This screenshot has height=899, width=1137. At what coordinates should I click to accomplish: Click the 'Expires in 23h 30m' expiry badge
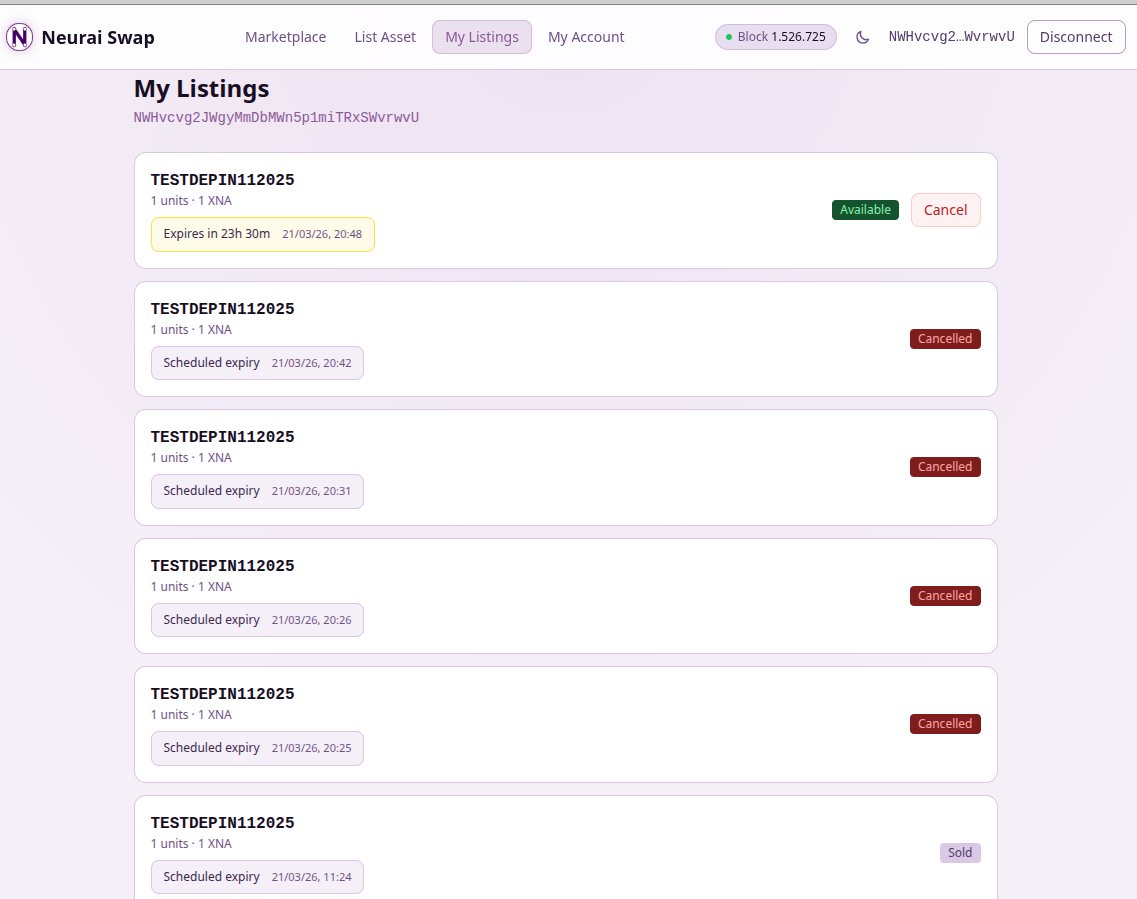click(x=262, y=234)
